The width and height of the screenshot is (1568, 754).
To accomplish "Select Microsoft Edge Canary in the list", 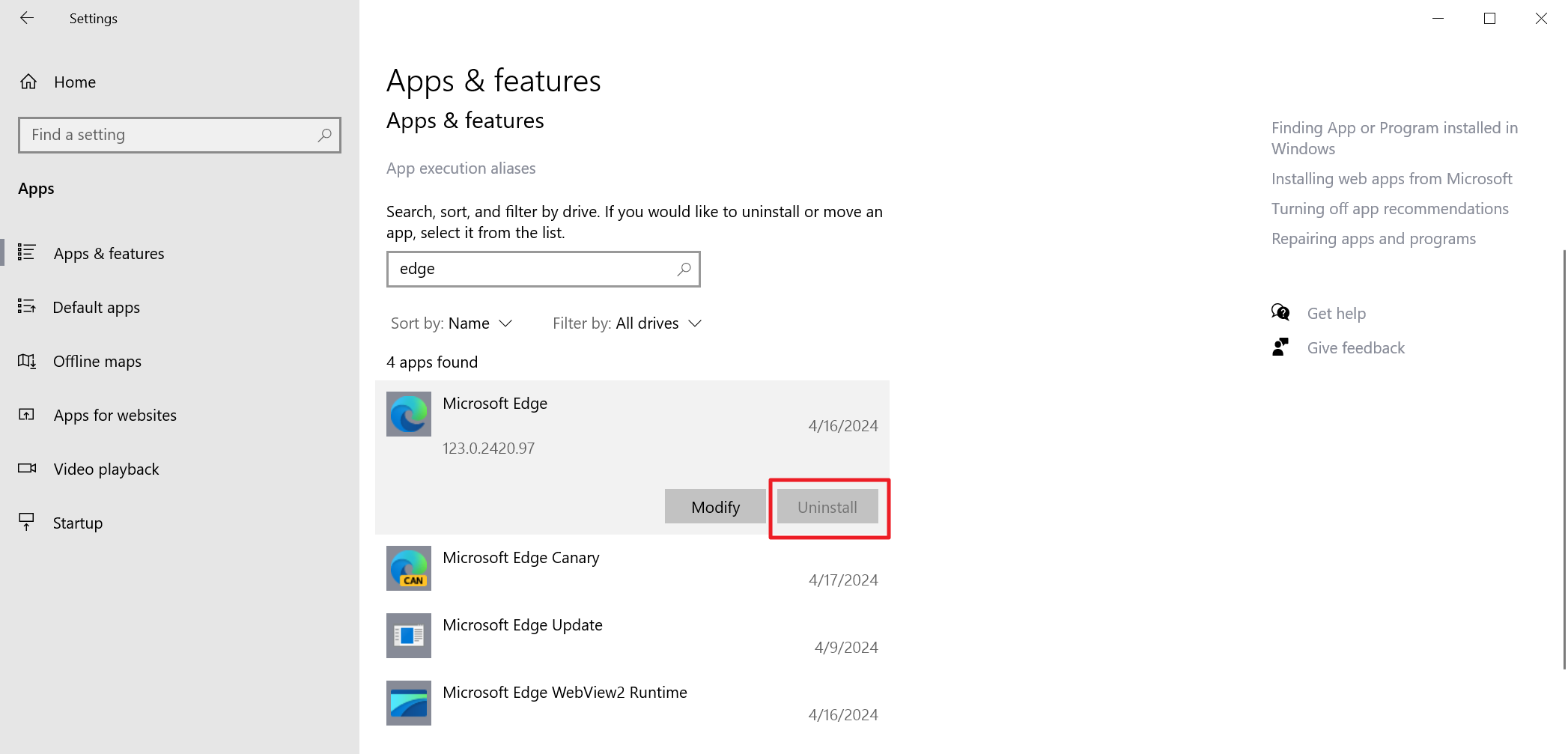I will (x=632, y=568).
